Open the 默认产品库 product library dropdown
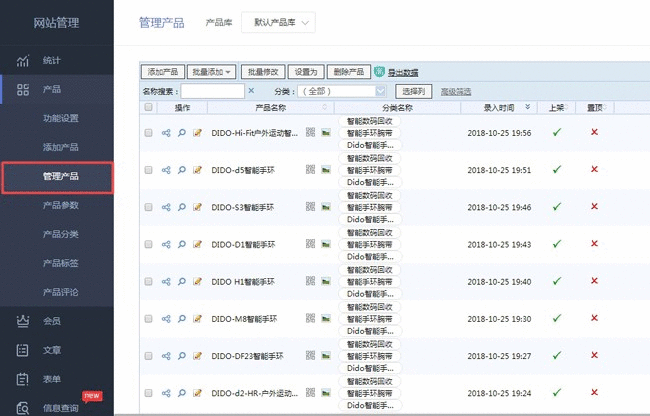650x416 pixels. tap(278, 21)
